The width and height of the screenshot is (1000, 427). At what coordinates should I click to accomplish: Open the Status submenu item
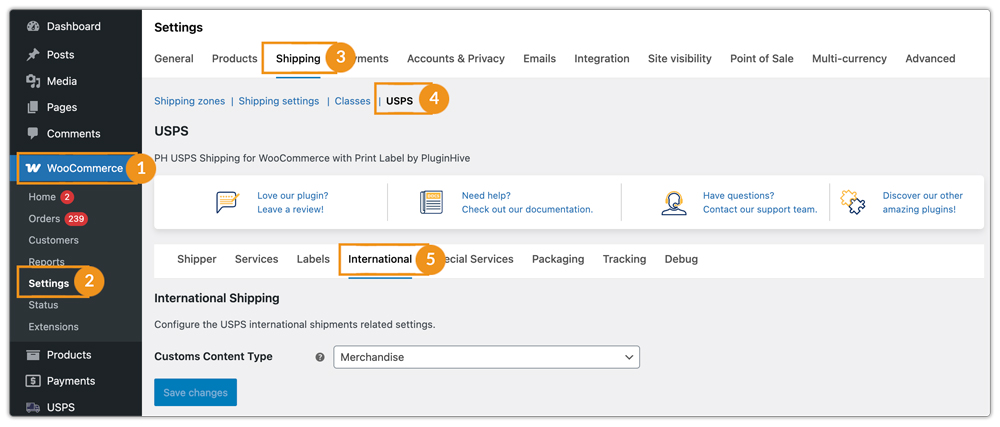(x=43, y=305)
